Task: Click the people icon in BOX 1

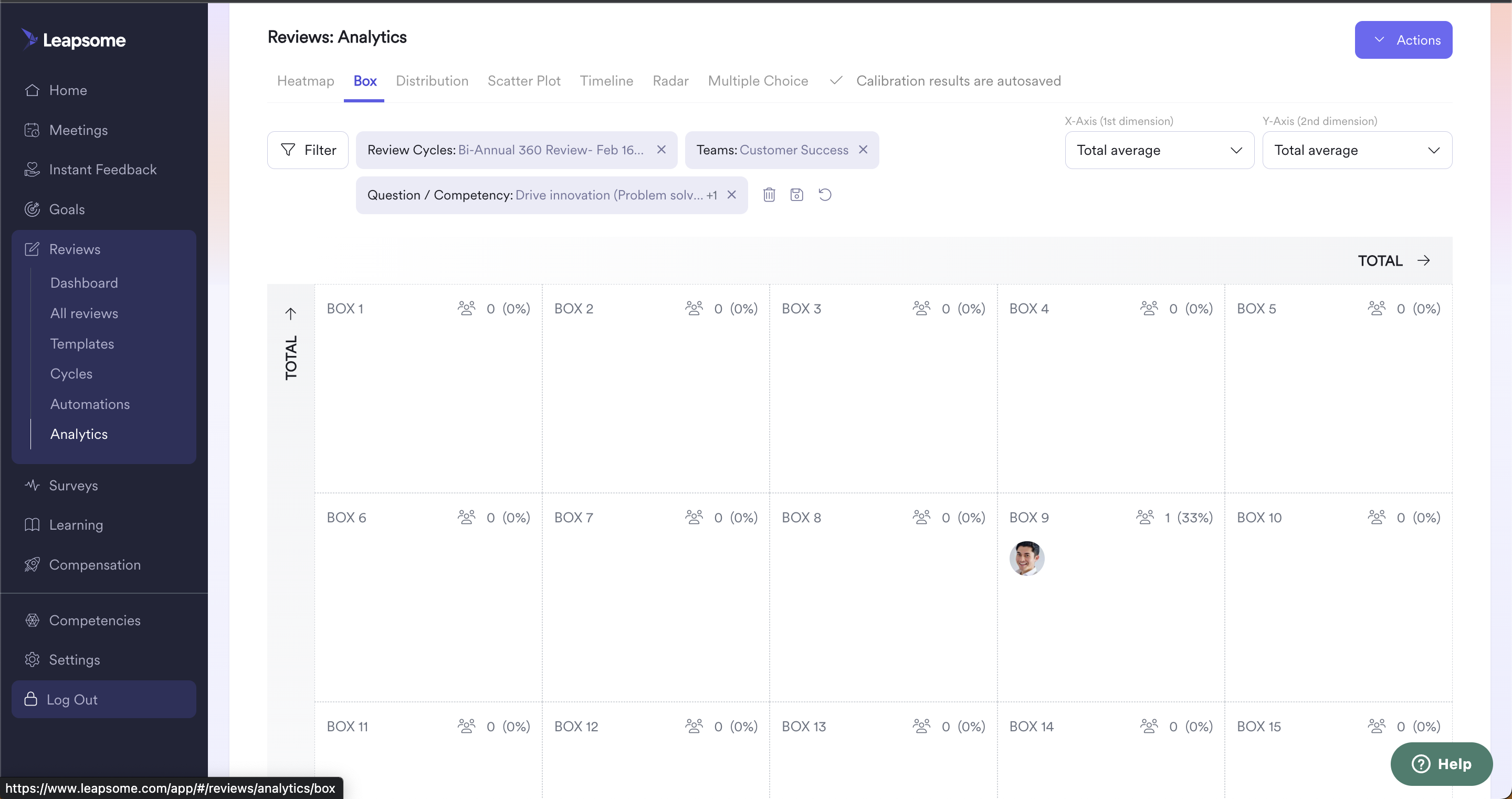Action: [x=467, y=308]
